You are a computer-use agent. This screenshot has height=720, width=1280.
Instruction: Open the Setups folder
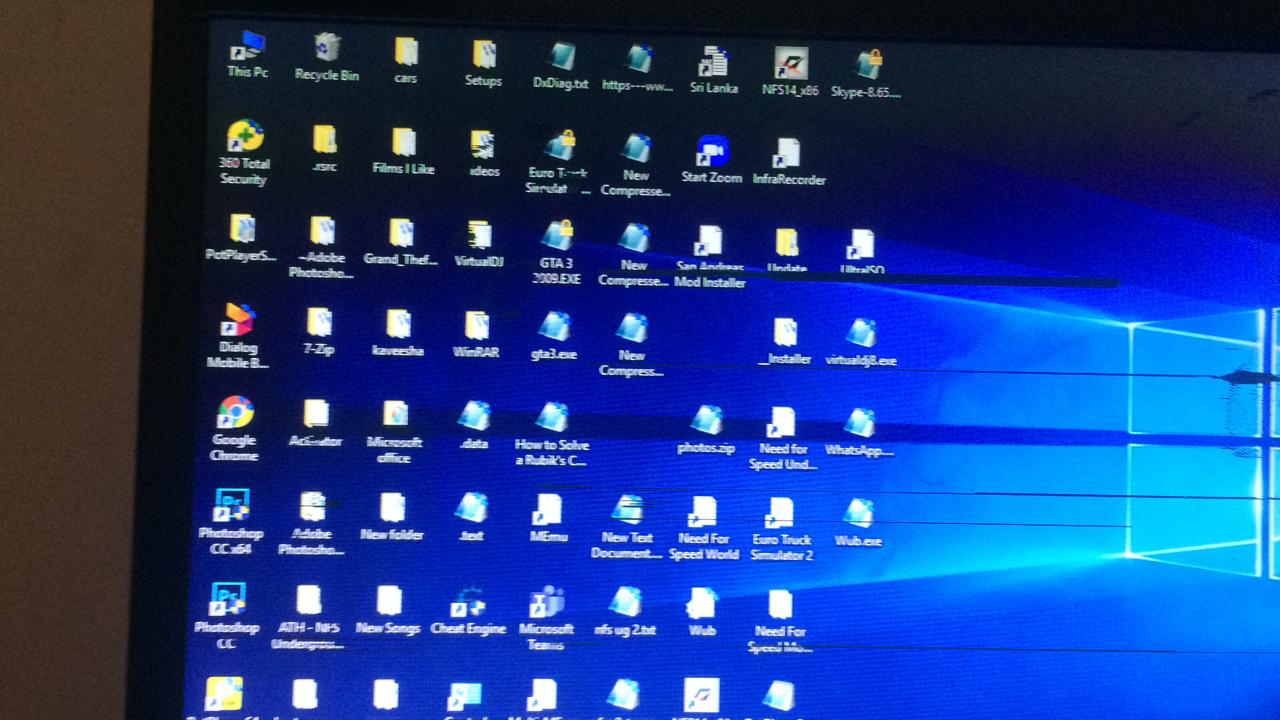click(x=483, y=63)
